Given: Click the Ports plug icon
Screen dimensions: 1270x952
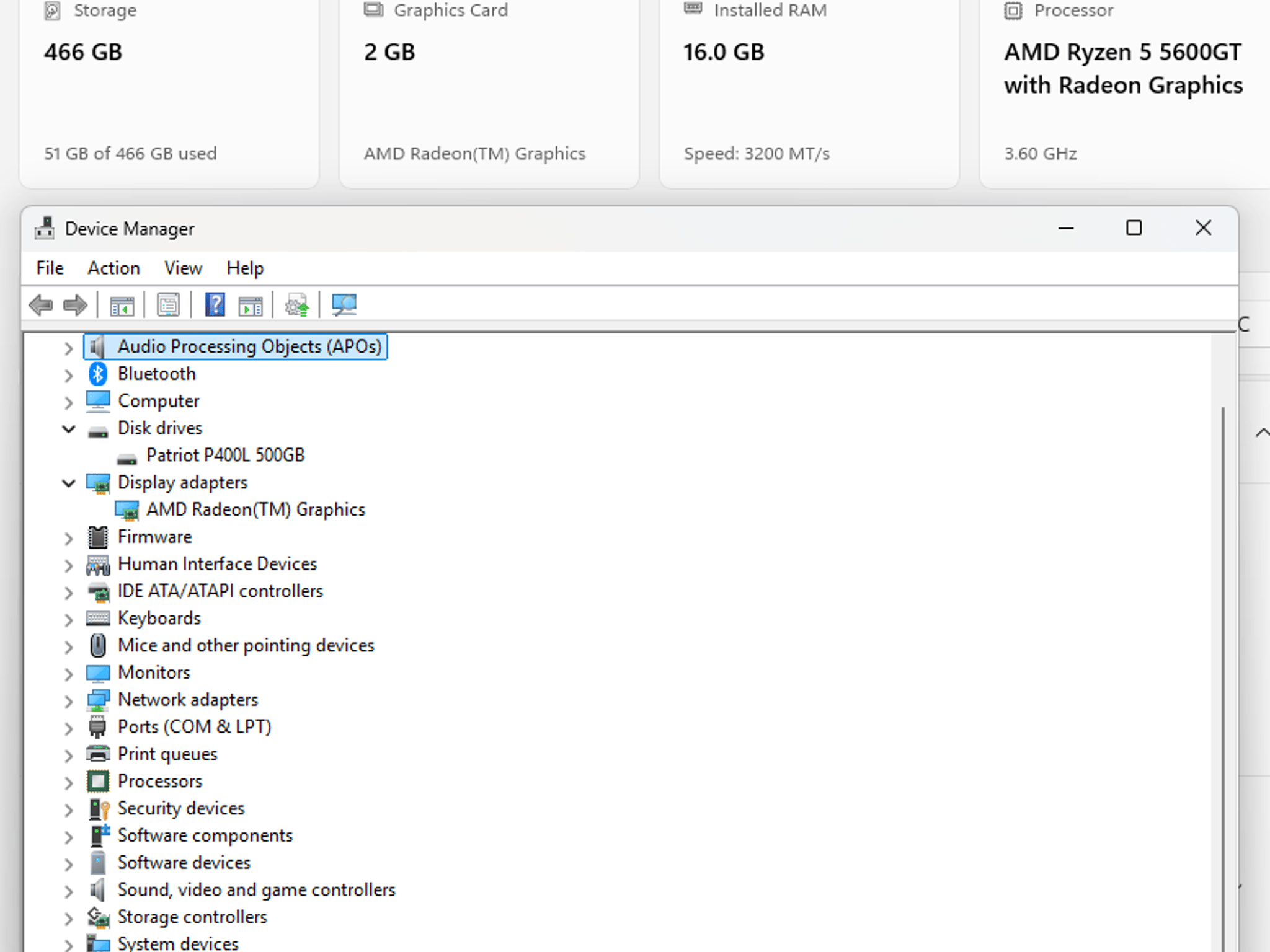Looking at the screenshot, I should (98, 727).
